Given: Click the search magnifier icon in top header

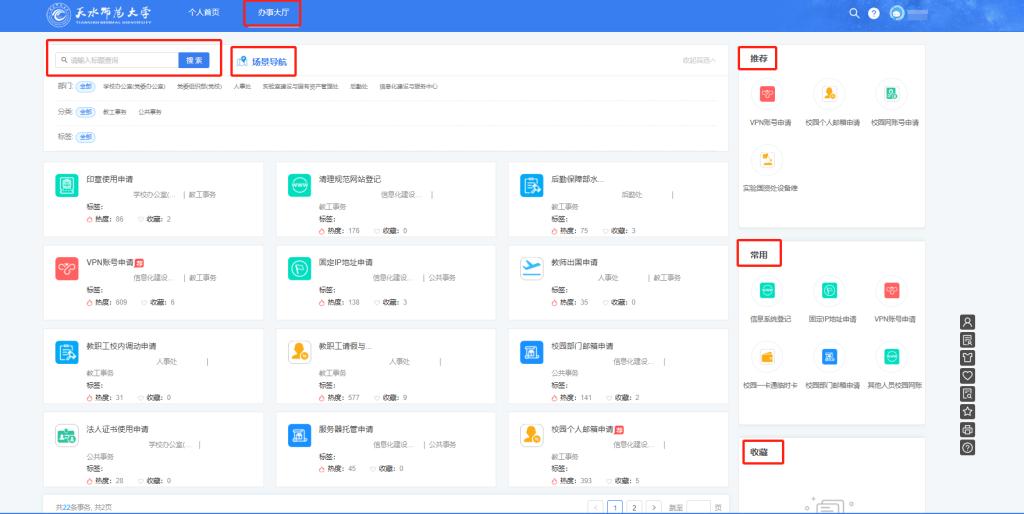Looking at the screenshot, I should click(853, 13).
